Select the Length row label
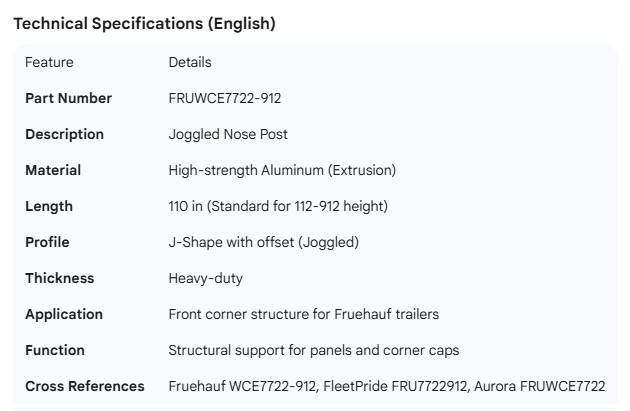Screen dimensions: 630x411 pyautogui.click(x=49, y=206)
